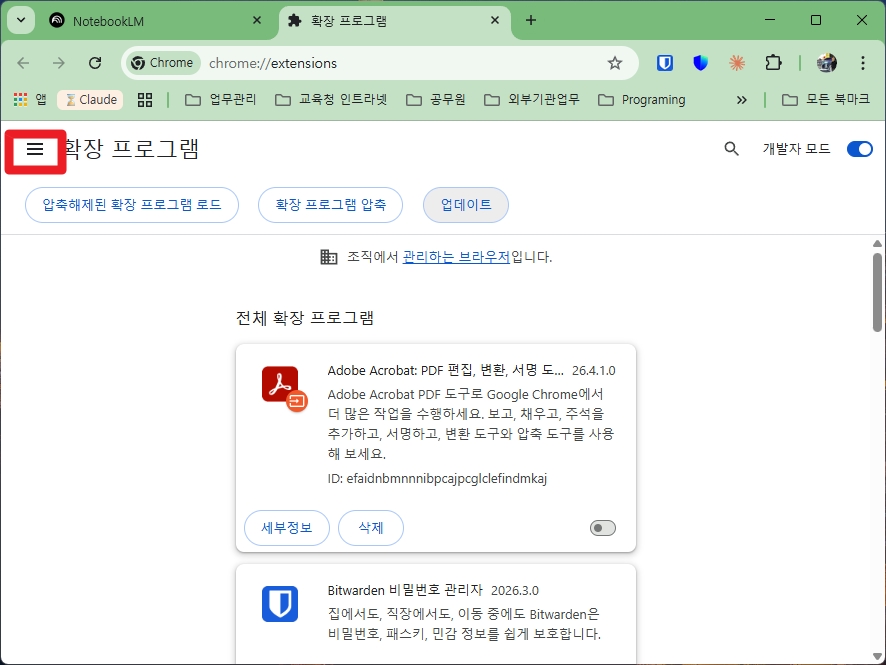The image size is (886, 665).
Task: Toggle 개발자 모드 off
Action: [x=859, y=148]
